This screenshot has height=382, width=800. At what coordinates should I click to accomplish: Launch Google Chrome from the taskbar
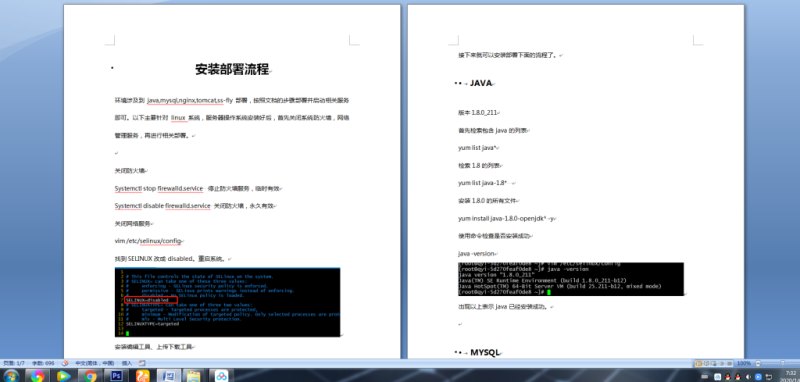point(90,376)
